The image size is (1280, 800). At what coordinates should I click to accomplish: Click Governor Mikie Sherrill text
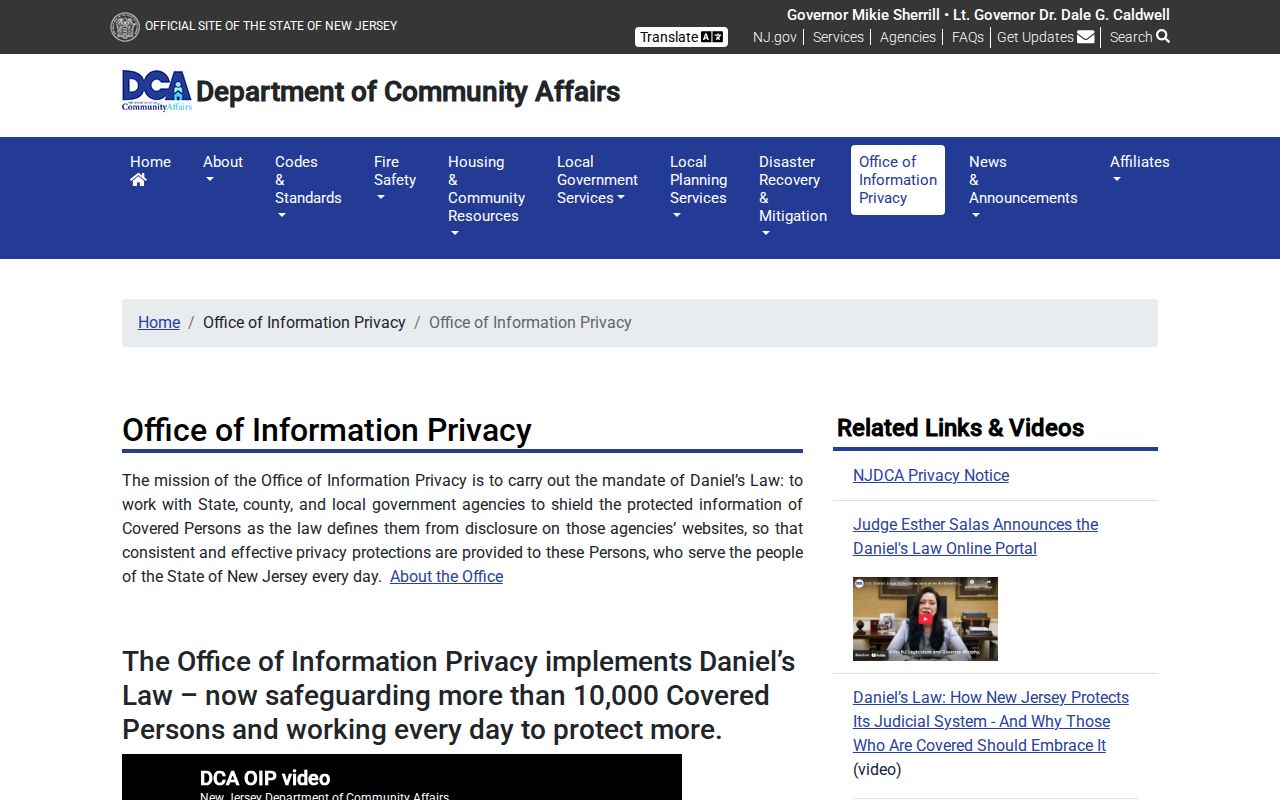click(x=863, y=15)
